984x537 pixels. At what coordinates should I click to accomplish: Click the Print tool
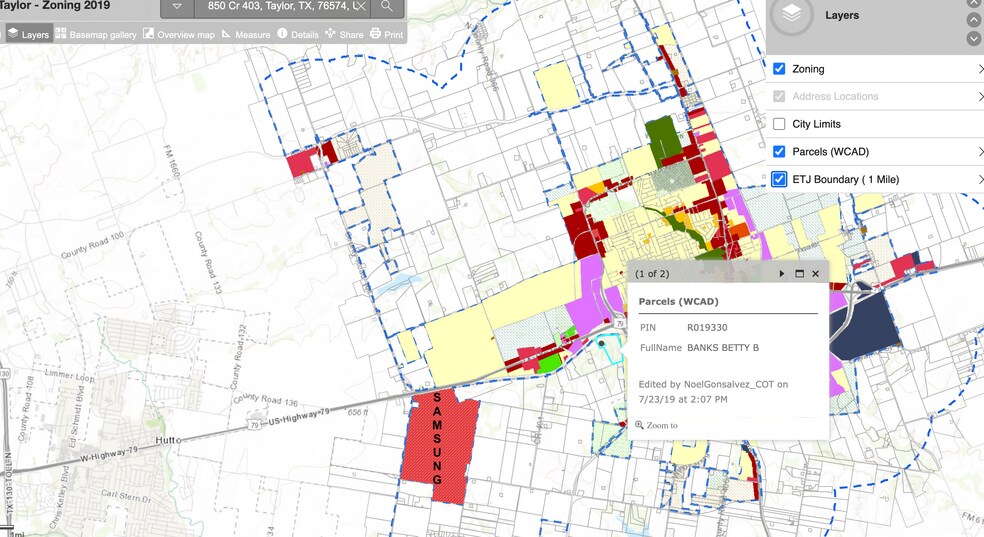tap(386, 35)
